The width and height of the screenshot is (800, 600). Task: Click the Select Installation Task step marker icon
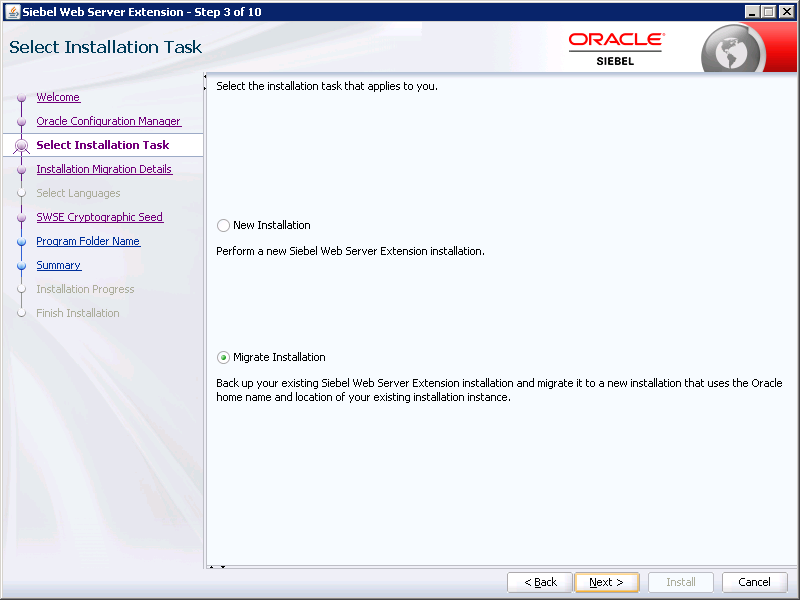pos(21,146)
